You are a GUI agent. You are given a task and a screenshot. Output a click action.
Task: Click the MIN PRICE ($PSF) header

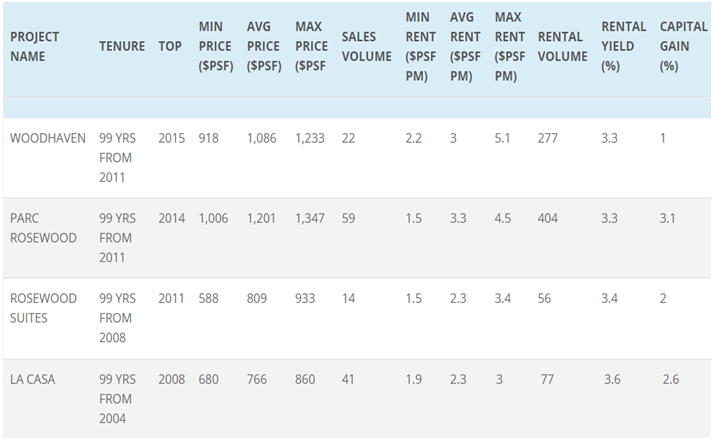click(216, 46)
